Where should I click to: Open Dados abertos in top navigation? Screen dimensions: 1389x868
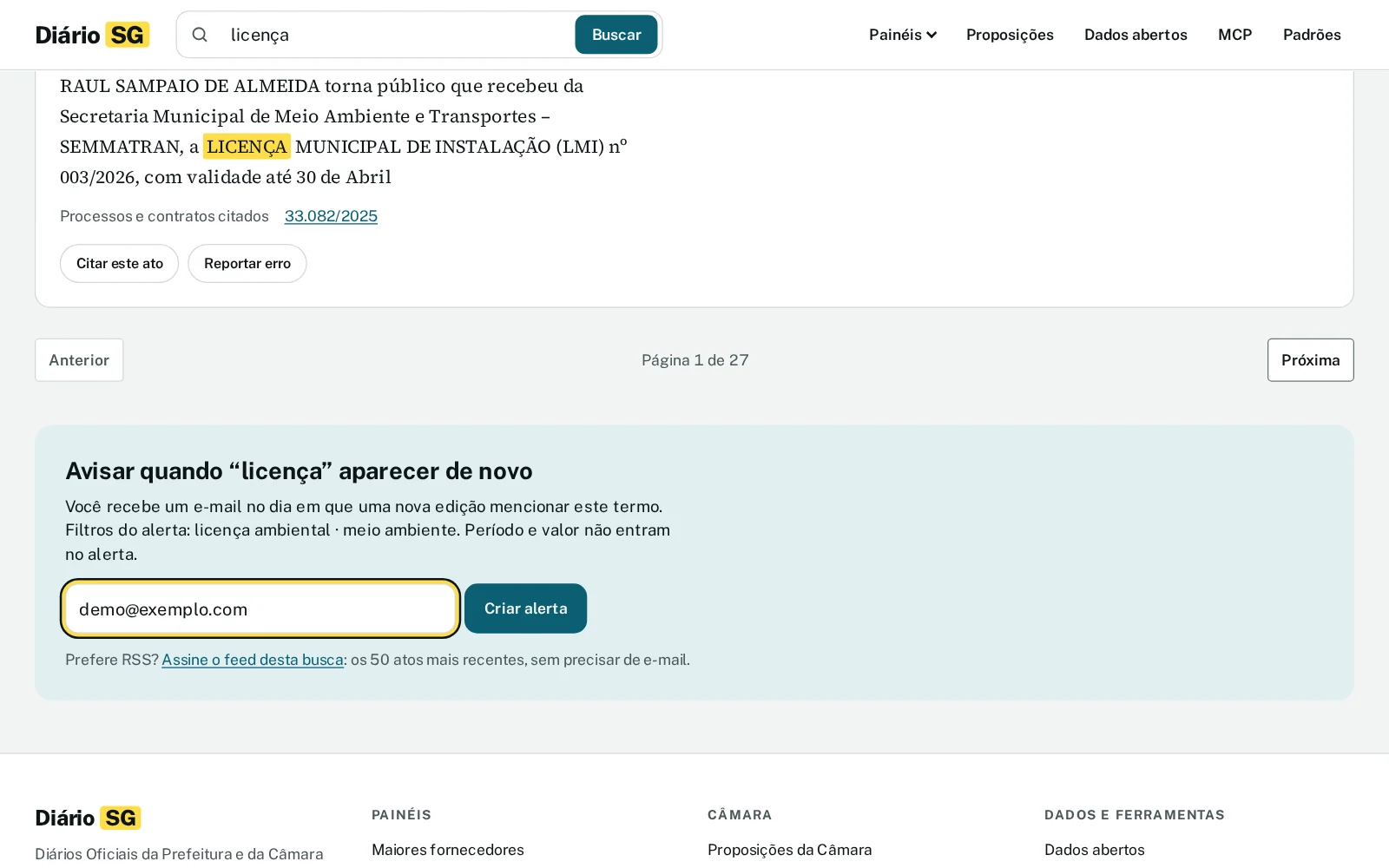click(x=1136, y=35)
